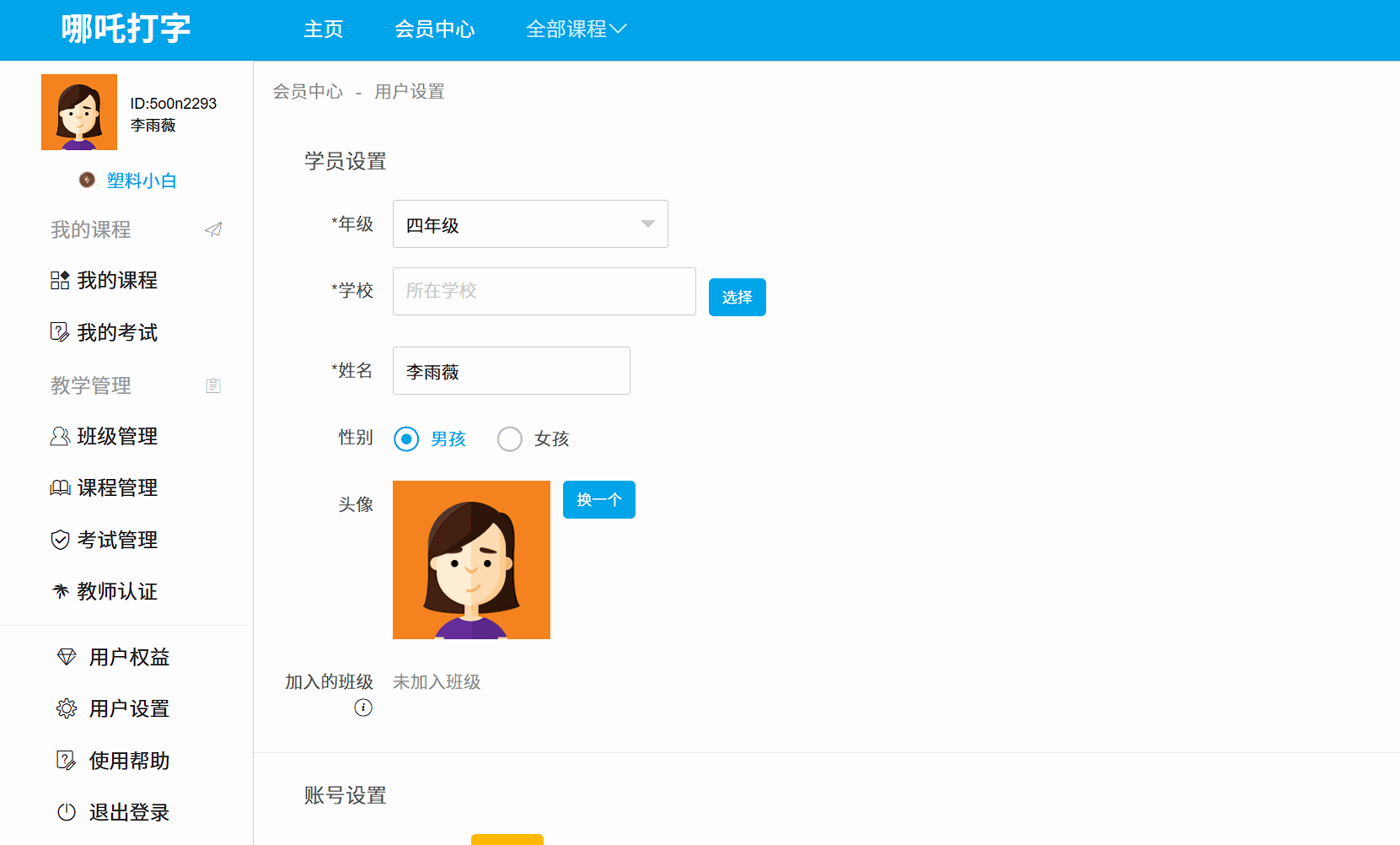Open 班级管理 via its person icon
Viewport: 1400px width, 845px height.
60,436
